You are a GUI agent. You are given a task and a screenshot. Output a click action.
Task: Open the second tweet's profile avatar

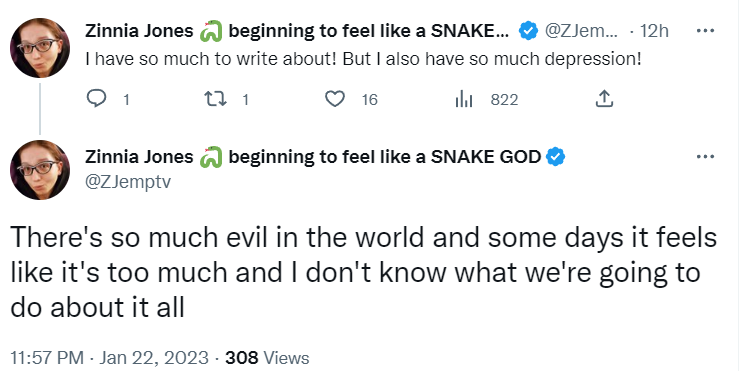40,170
